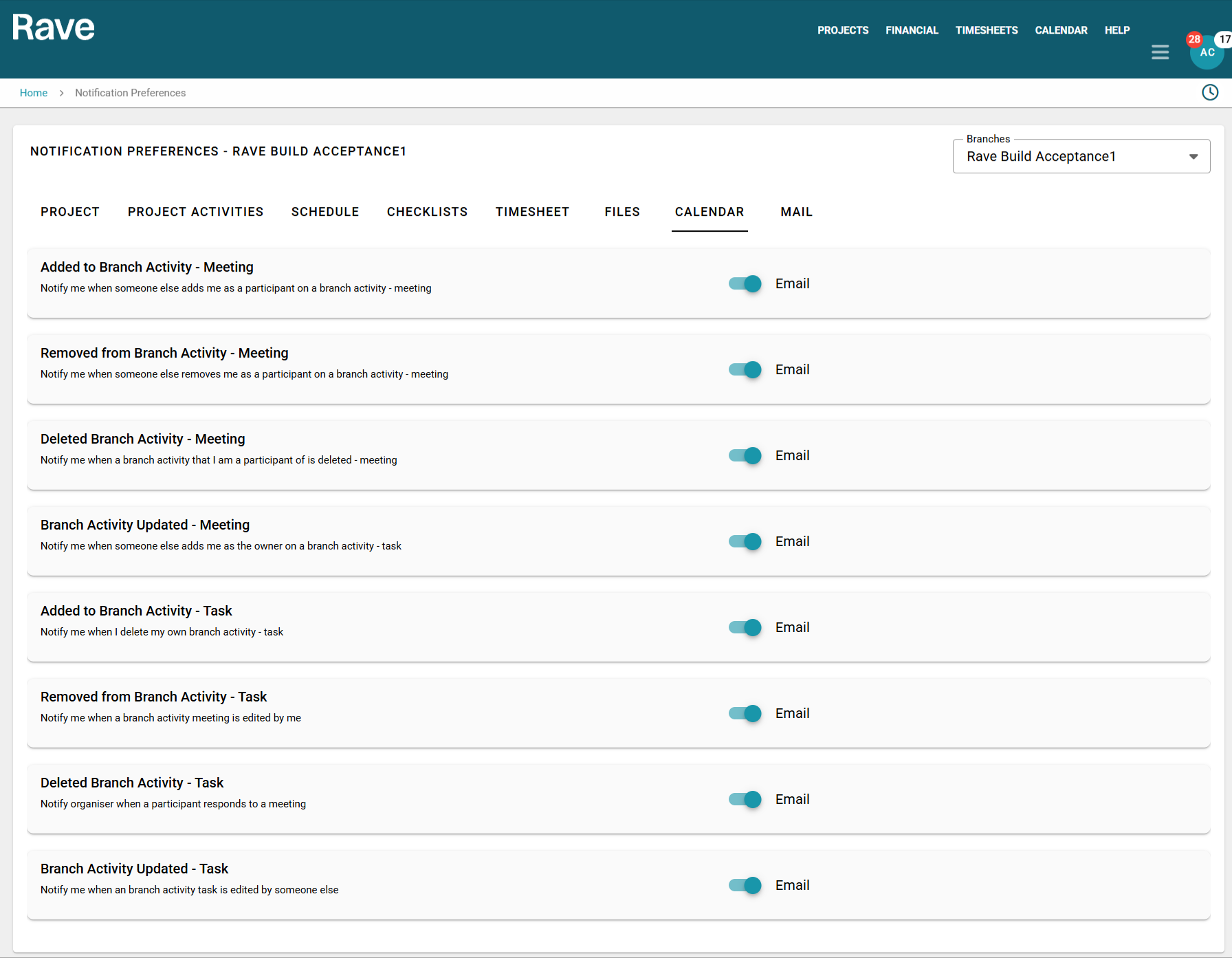
Task: Click the red 28 notification badge
Action: (x=1194, y=39)
